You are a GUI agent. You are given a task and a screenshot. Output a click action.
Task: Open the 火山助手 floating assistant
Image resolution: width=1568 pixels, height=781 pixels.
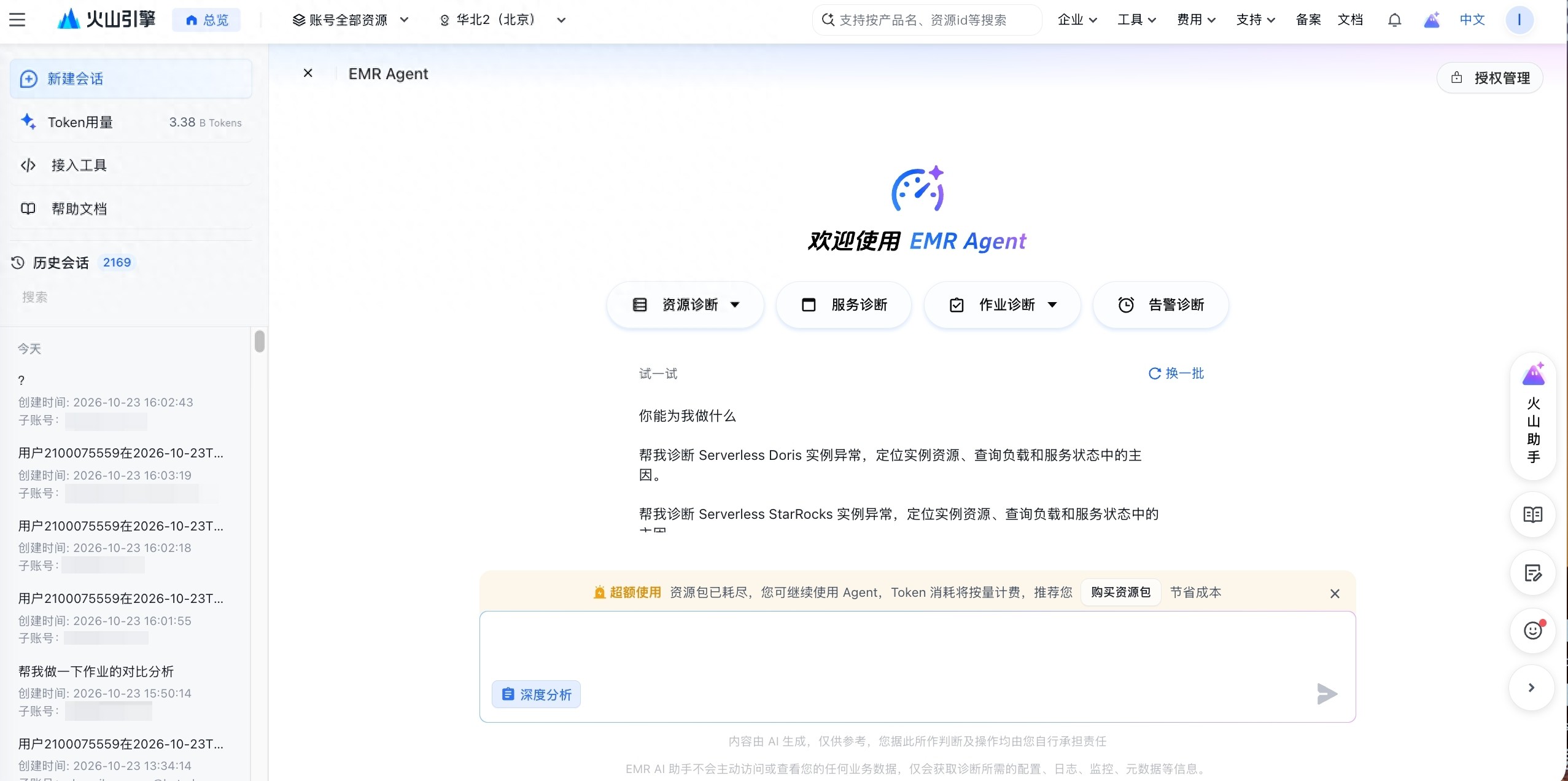1533,416
